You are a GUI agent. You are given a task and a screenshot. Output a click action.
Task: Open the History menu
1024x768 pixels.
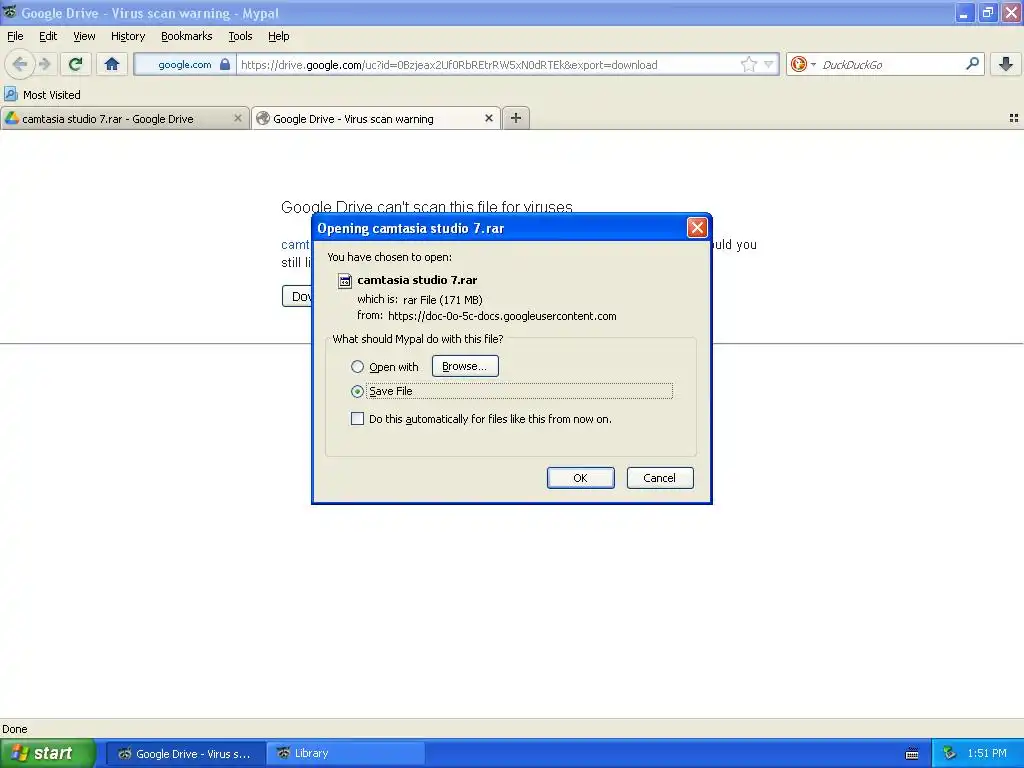point(128,36)
